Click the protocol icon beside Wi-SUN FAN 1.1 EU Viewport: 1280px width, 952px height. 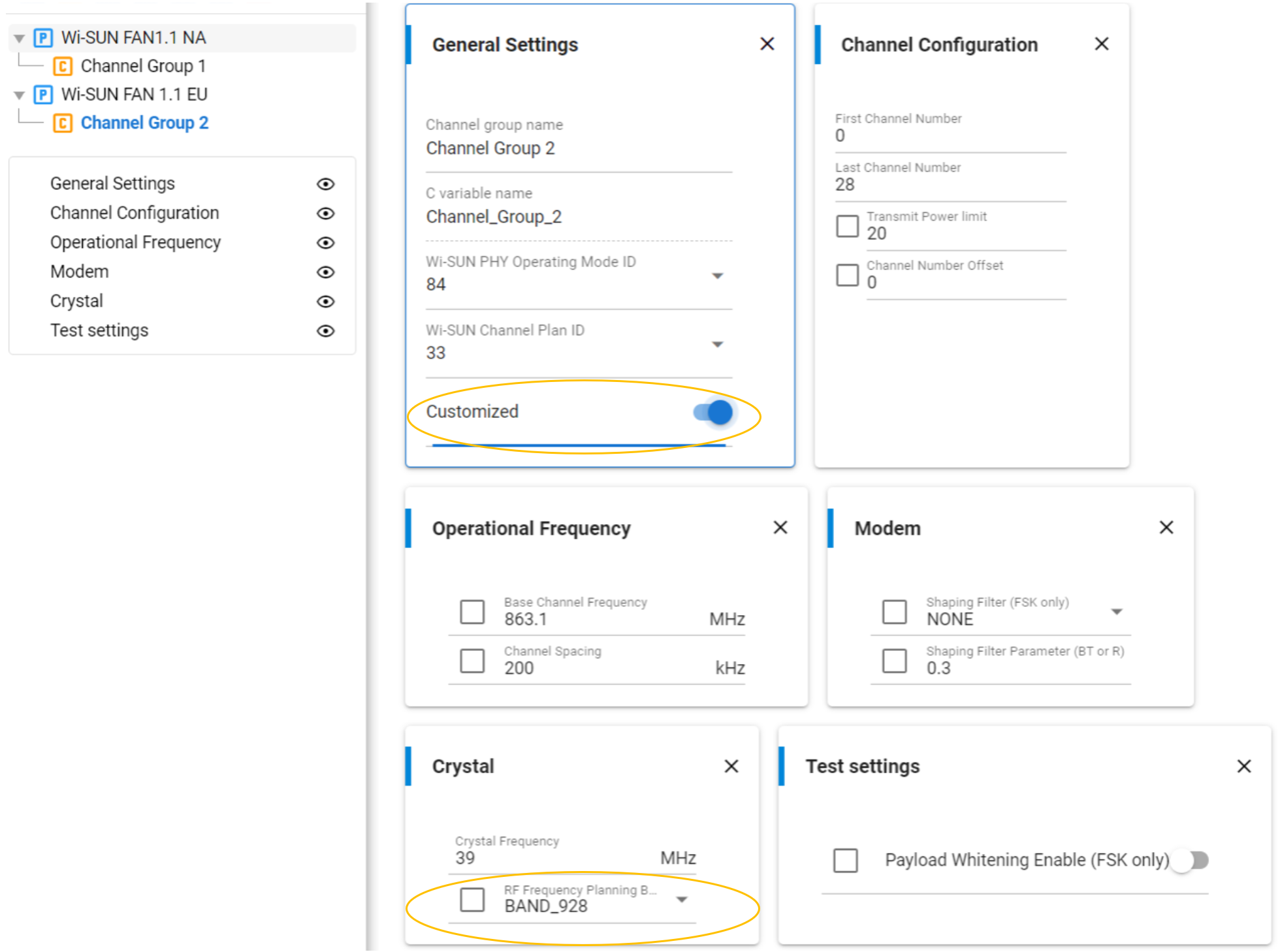(43, 95)
